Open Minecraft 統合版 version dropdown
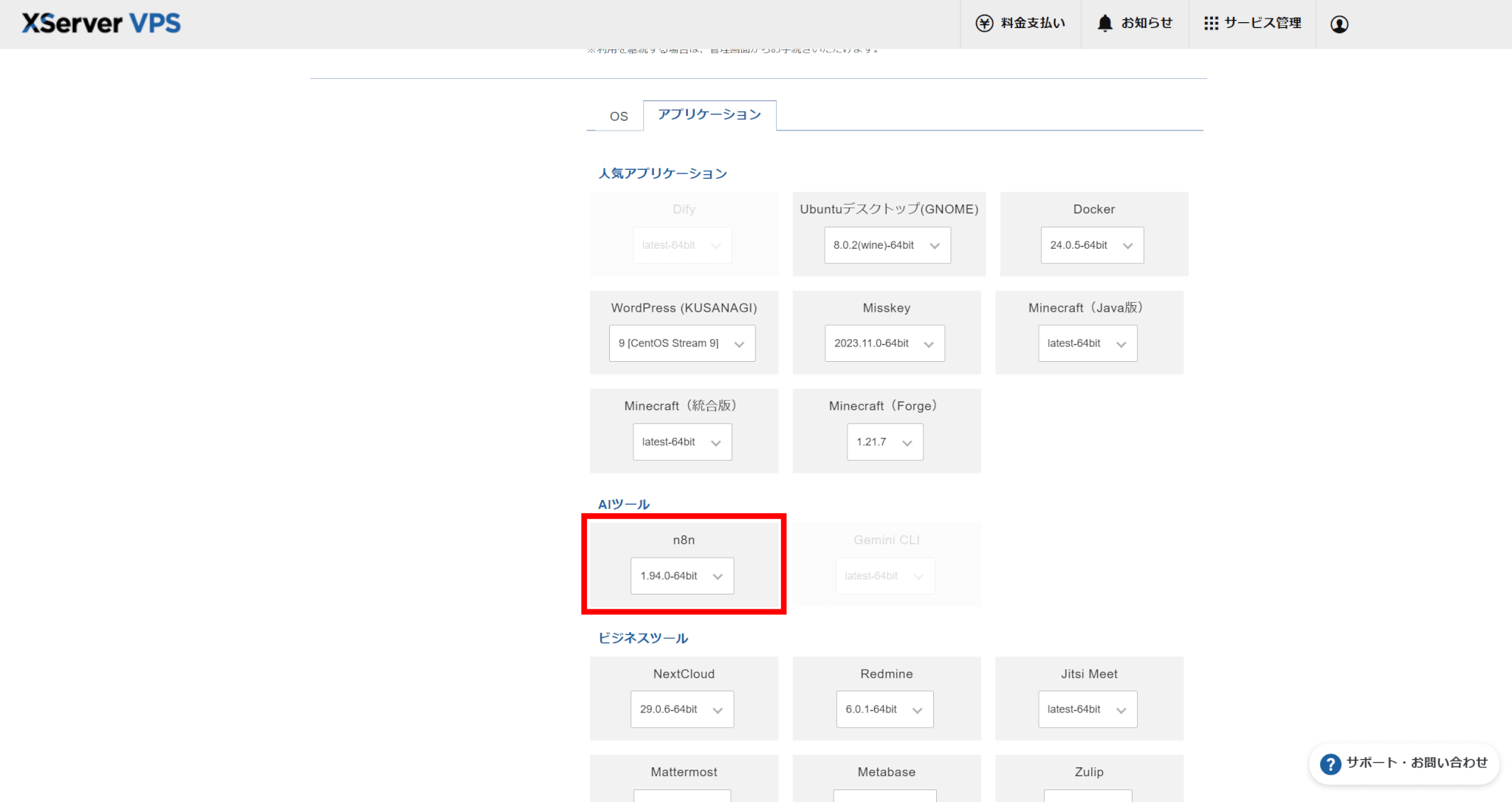Viewport: 1512px width, 802px height. click(x=682, y=442)
